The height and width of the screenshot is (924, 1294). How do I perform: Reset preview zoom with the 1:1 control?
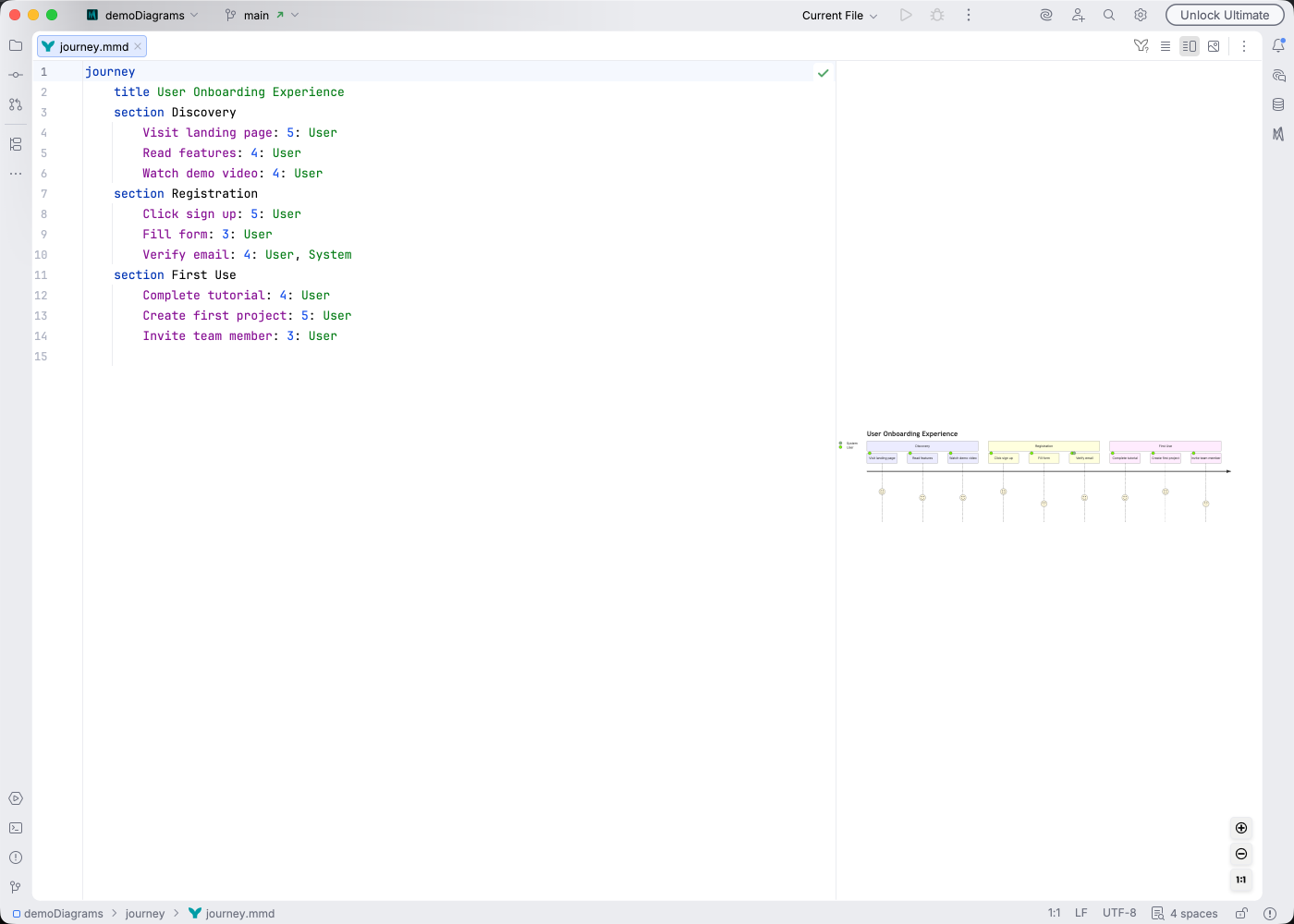[1241, 880]
